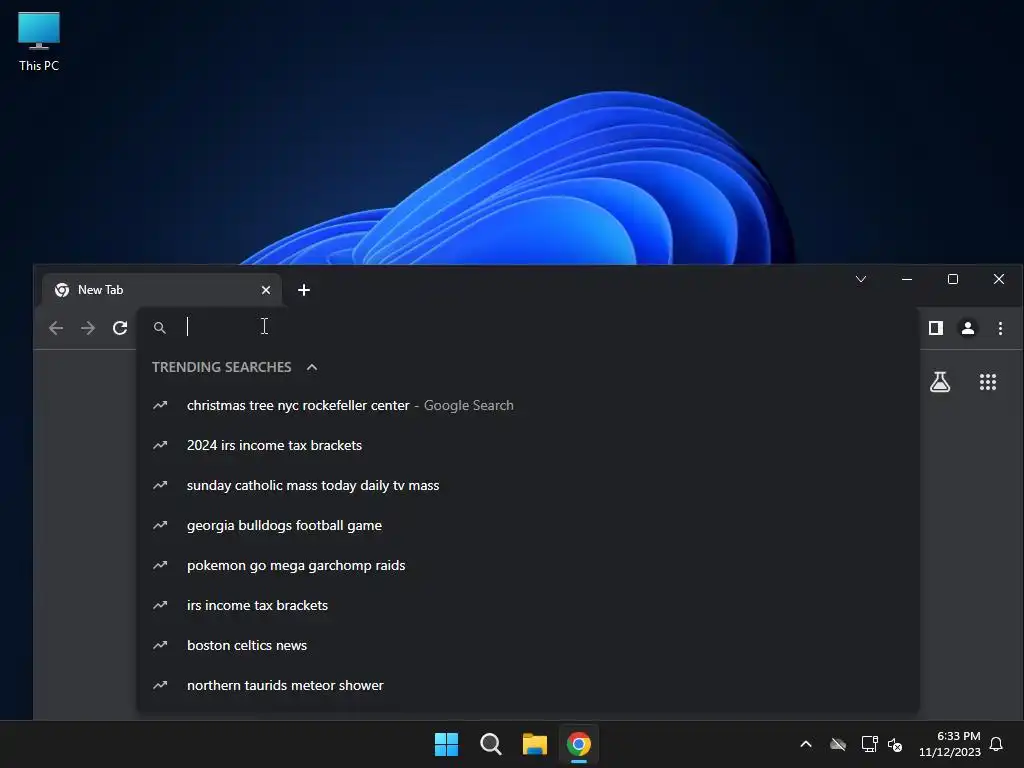This screenshot has width=1024, height=768.
Task: Choose suggestion irs income tax brackets
Action: [x=528, y=605]
